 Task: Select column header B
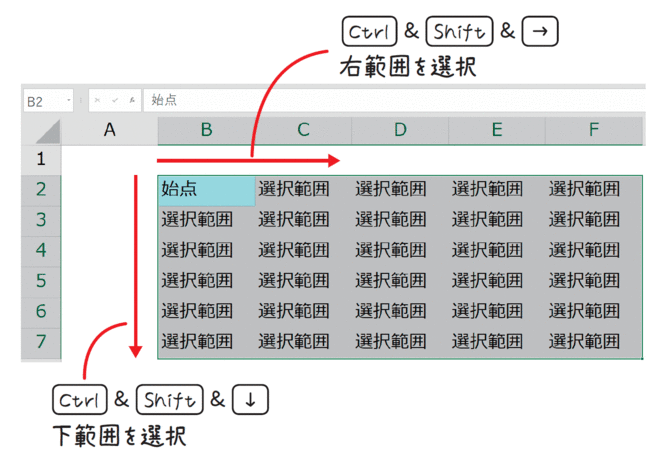(206, 130)
